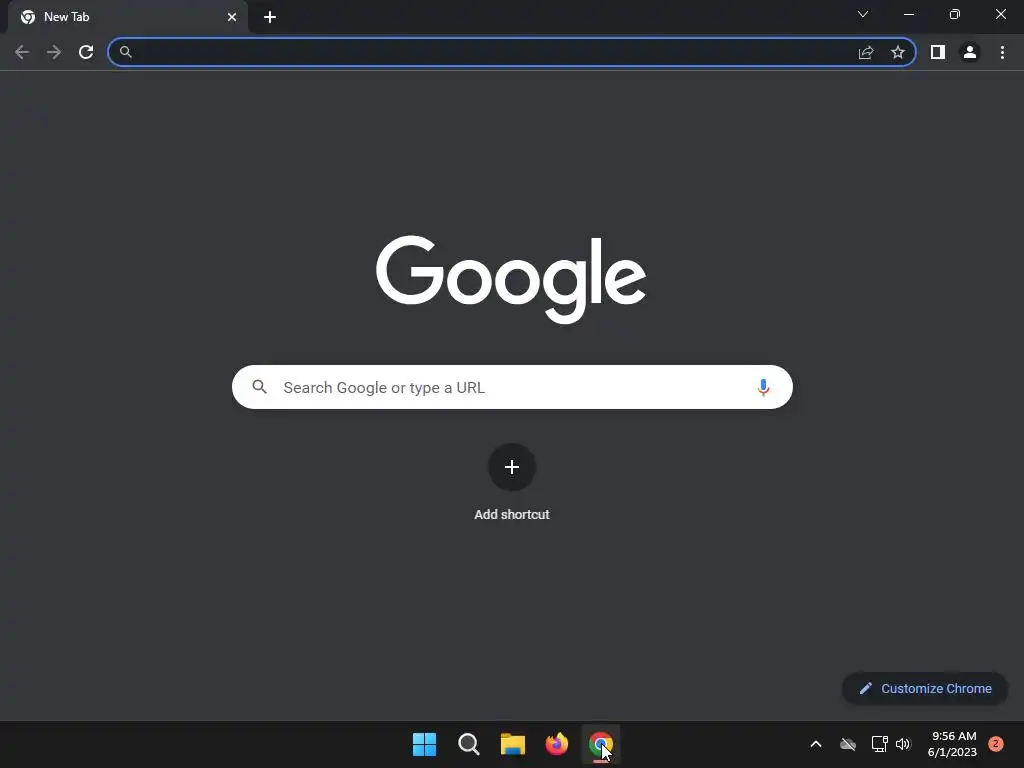Open network settings tray icon

pyautogui.click(x=879, y=744)
